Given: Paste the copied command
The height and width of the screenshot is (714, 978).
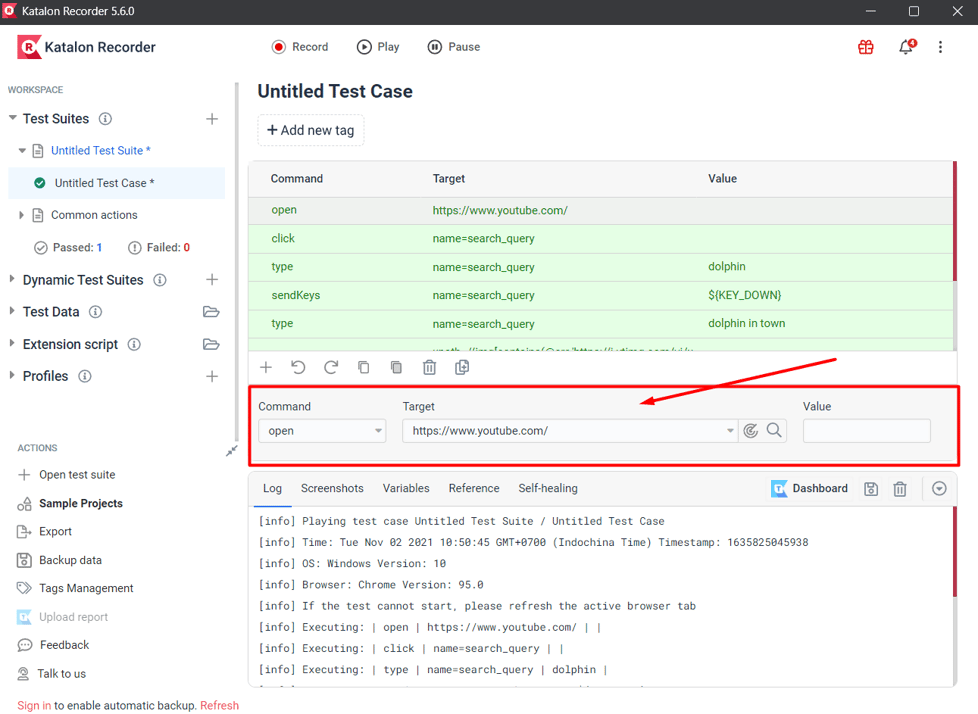Looking at the screenshot, I should [396, 367].
